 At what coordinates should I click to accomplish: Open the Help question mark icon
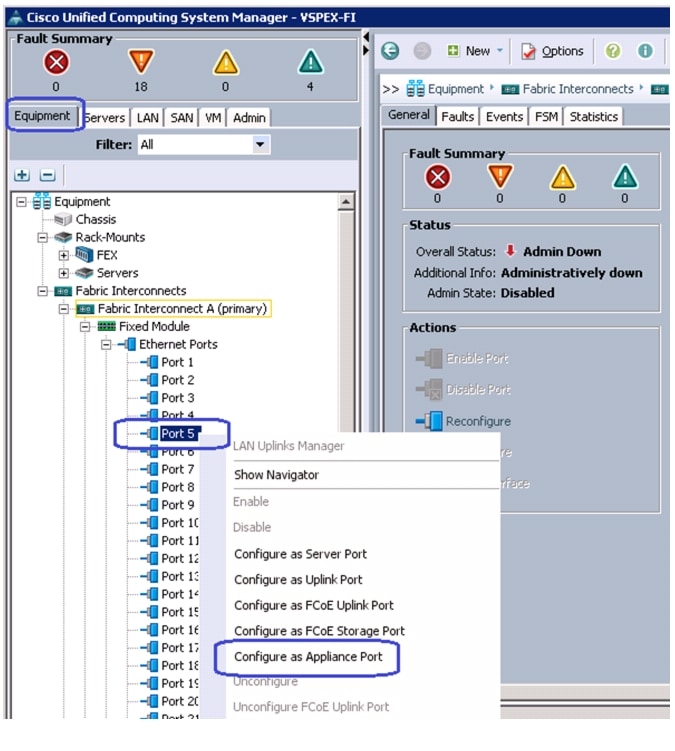613,51
